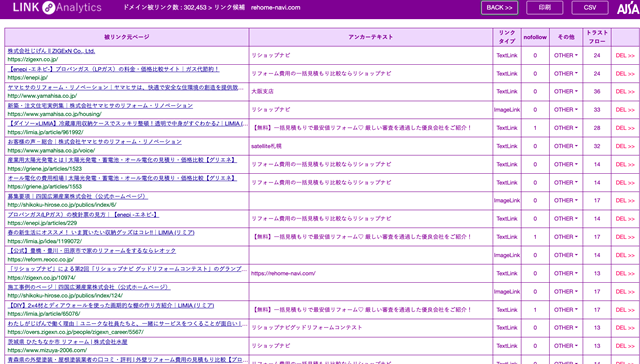Delete the zigexn.co.jp row via DEL >>
Viewport: 640px width, 364px height.
(625, 55)
